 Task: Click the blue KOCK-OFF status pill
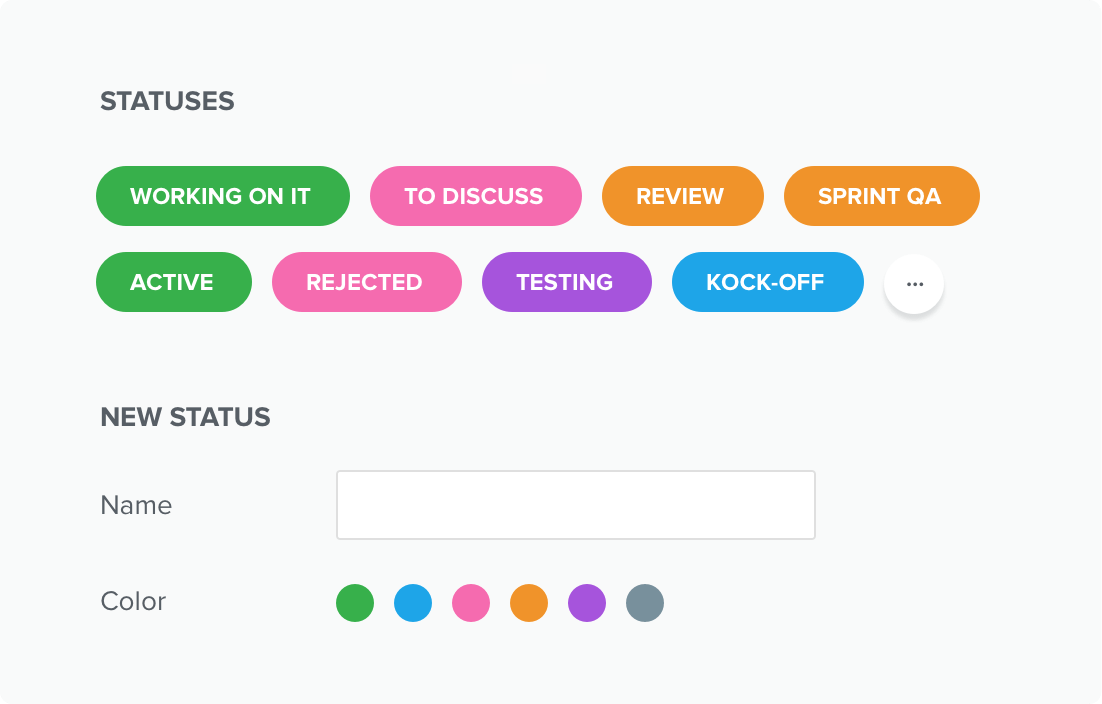click(767, 282)
